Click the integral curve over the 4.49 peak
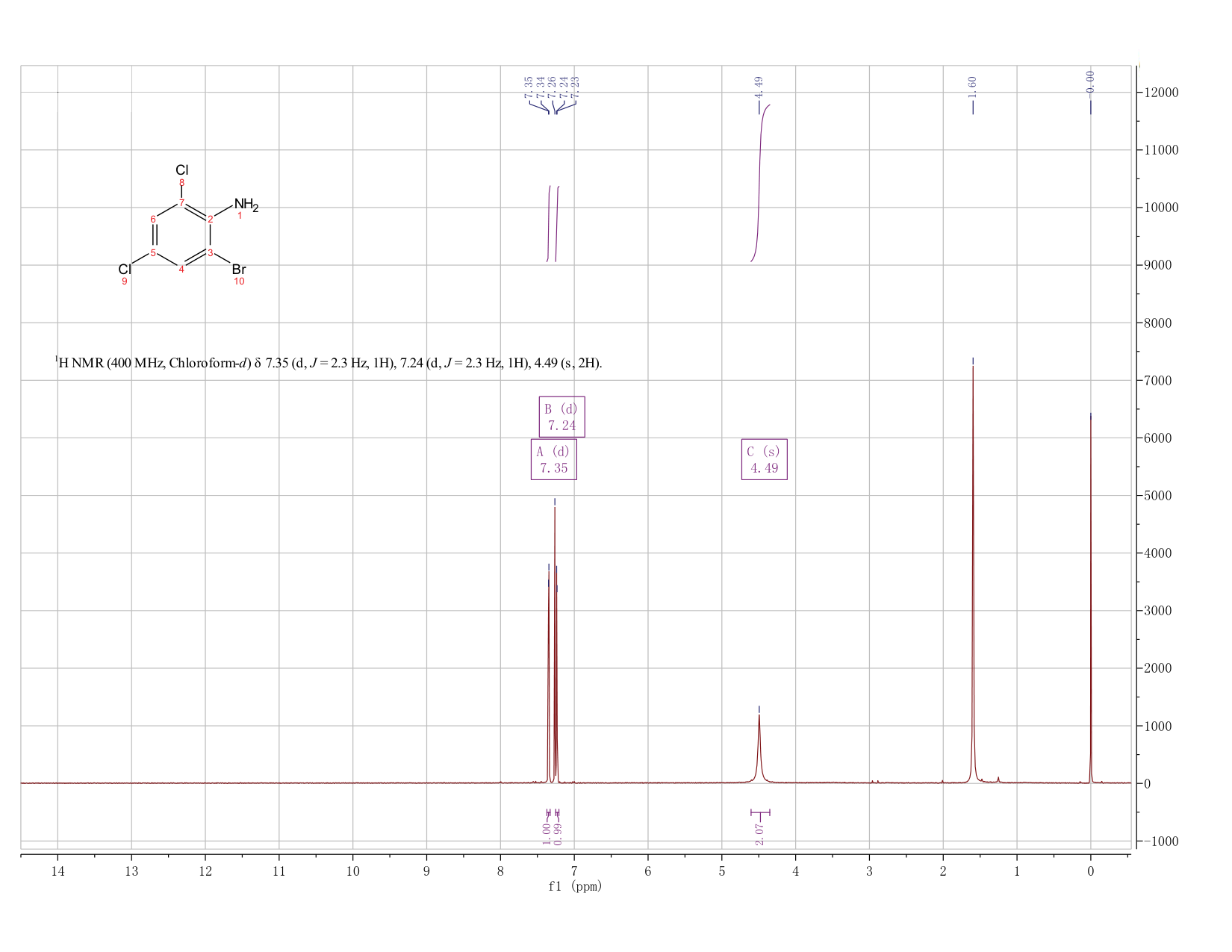The width and height of the screenshot is (1232, 952). 759,183
